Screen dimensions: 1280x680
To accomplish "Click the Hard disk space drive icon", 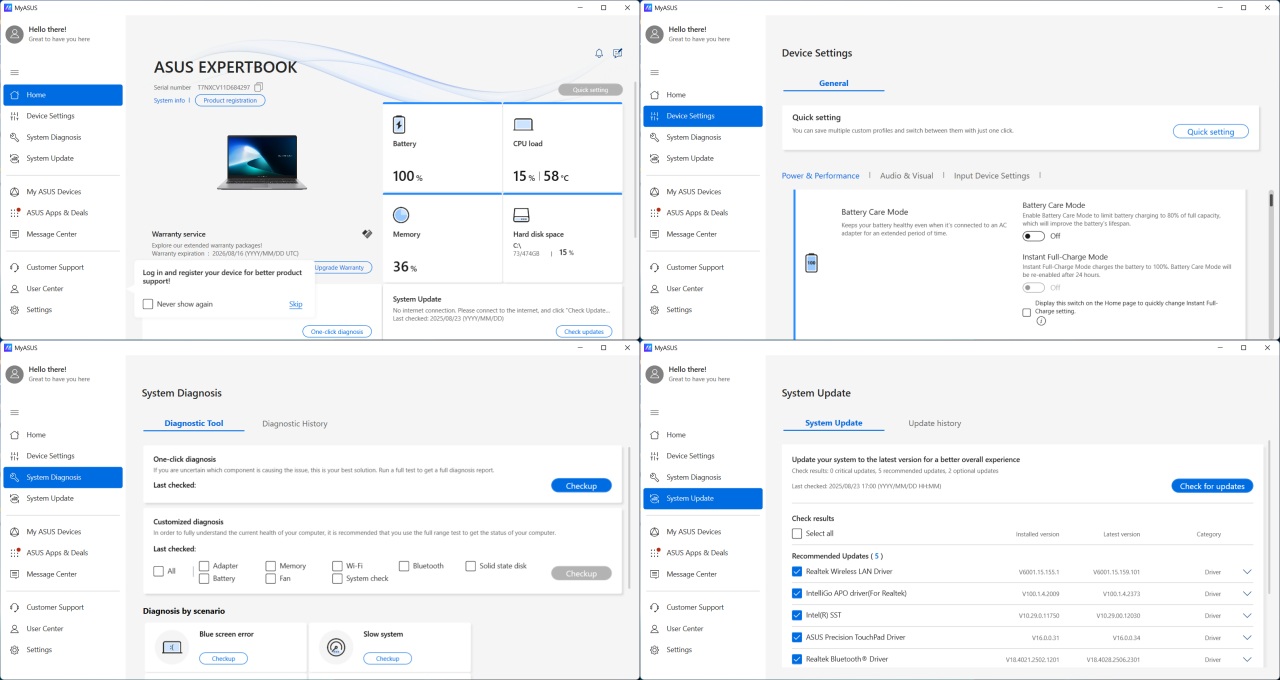I will [521, 215].
